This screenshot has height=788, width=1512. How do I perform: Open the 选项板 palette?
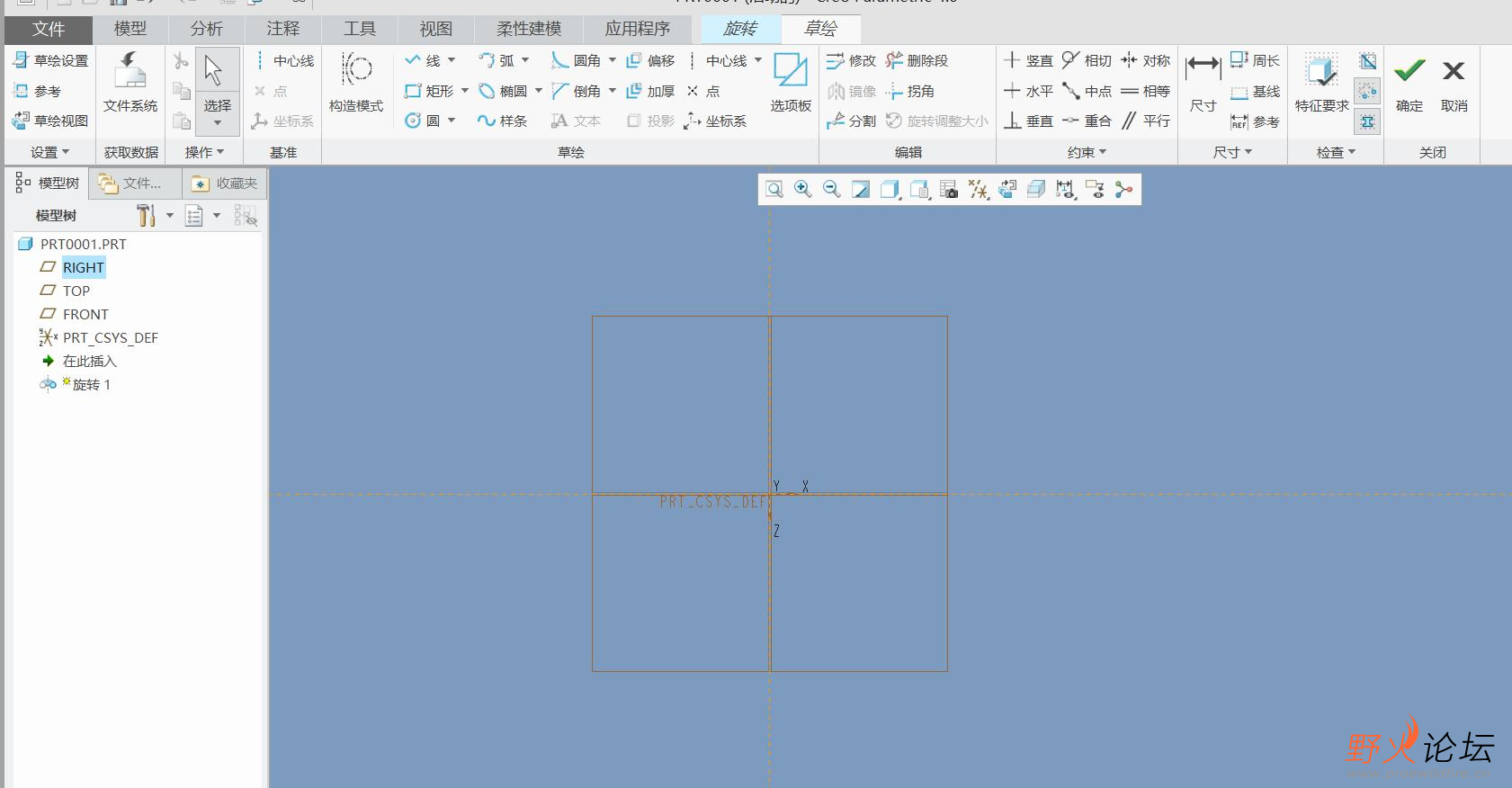791,82
